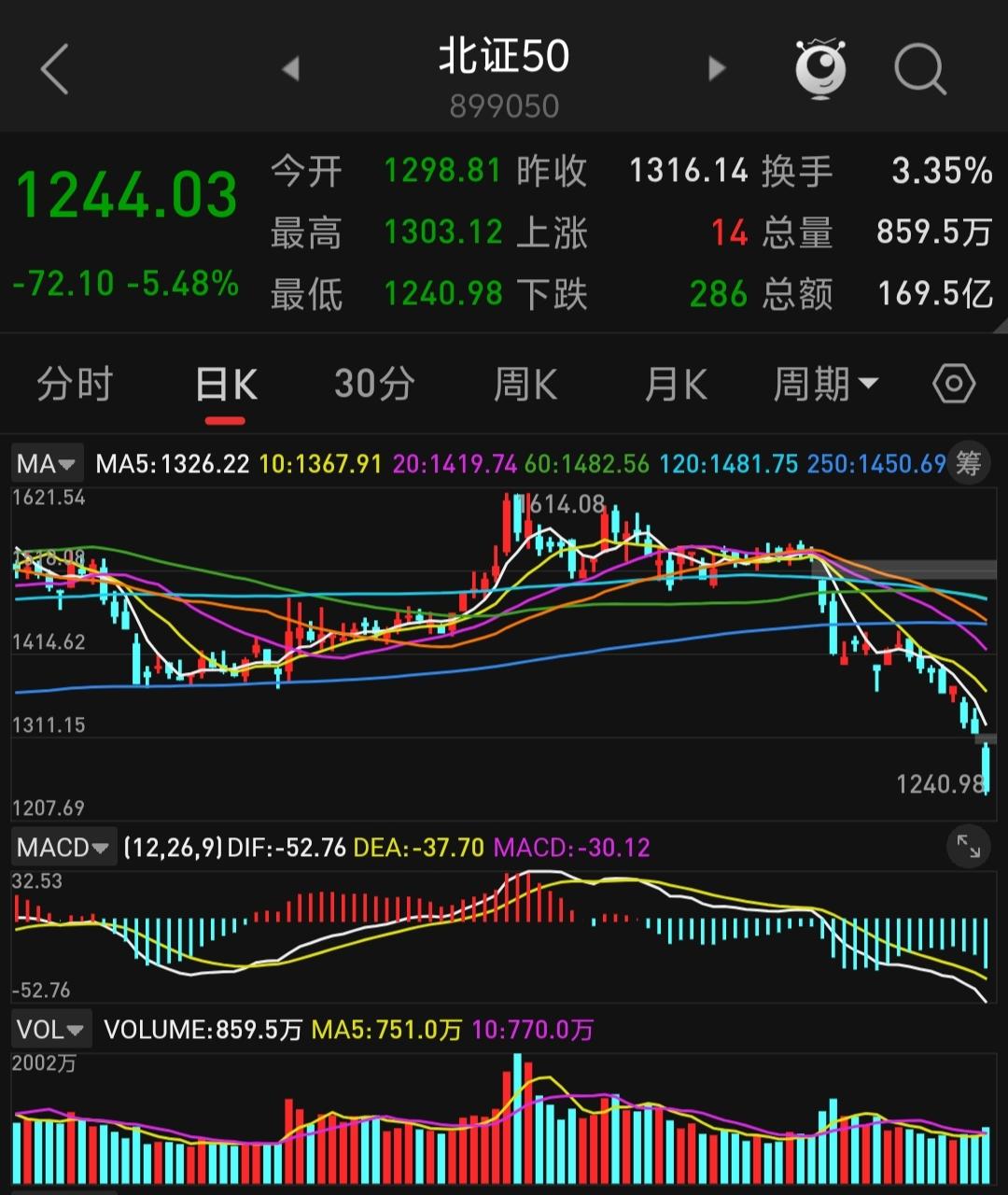1008x1195 pixels.
Task: Open the MACD indicator dropdown
Action: [64, 848]
